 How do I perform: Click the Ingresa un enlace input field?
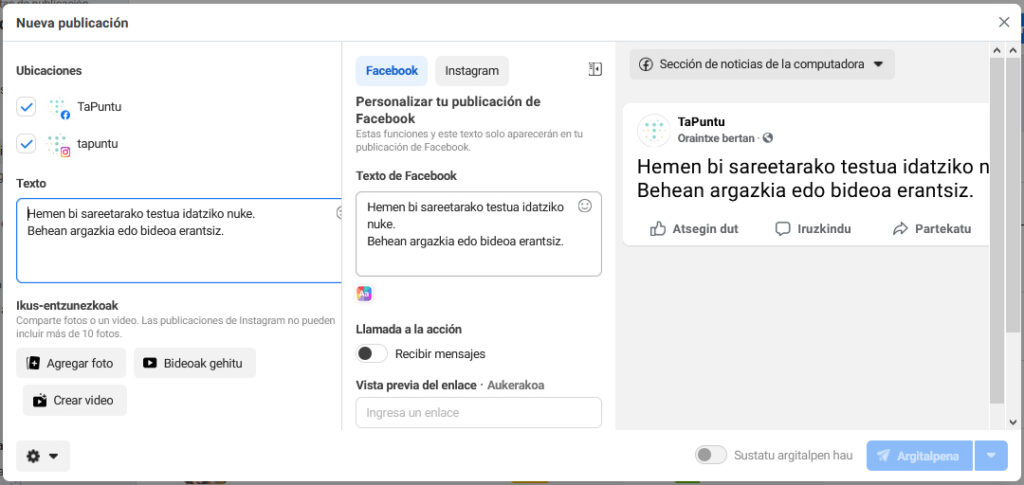pyautogui.click(x=479, y=413)
